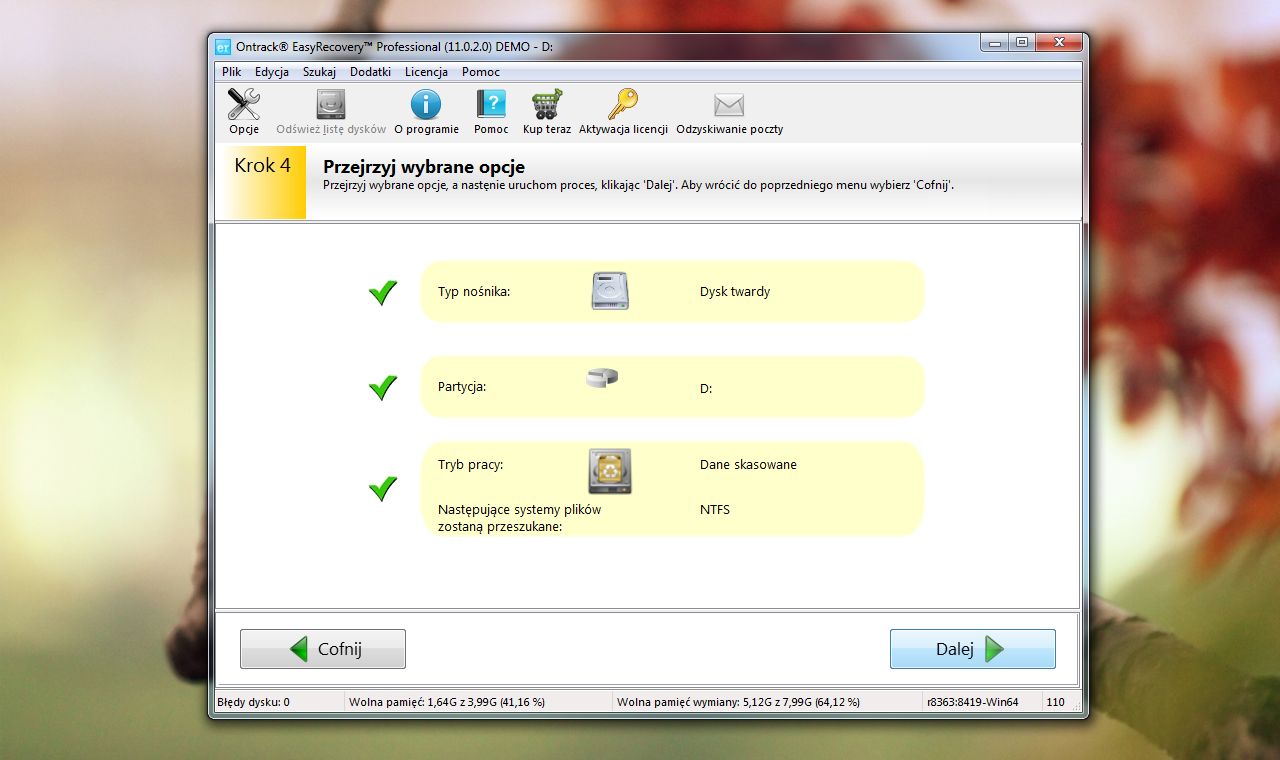This screenshot has height=760, width=1280.
Task: Click the Pomoc help book icon
Action: pos(491,104)
